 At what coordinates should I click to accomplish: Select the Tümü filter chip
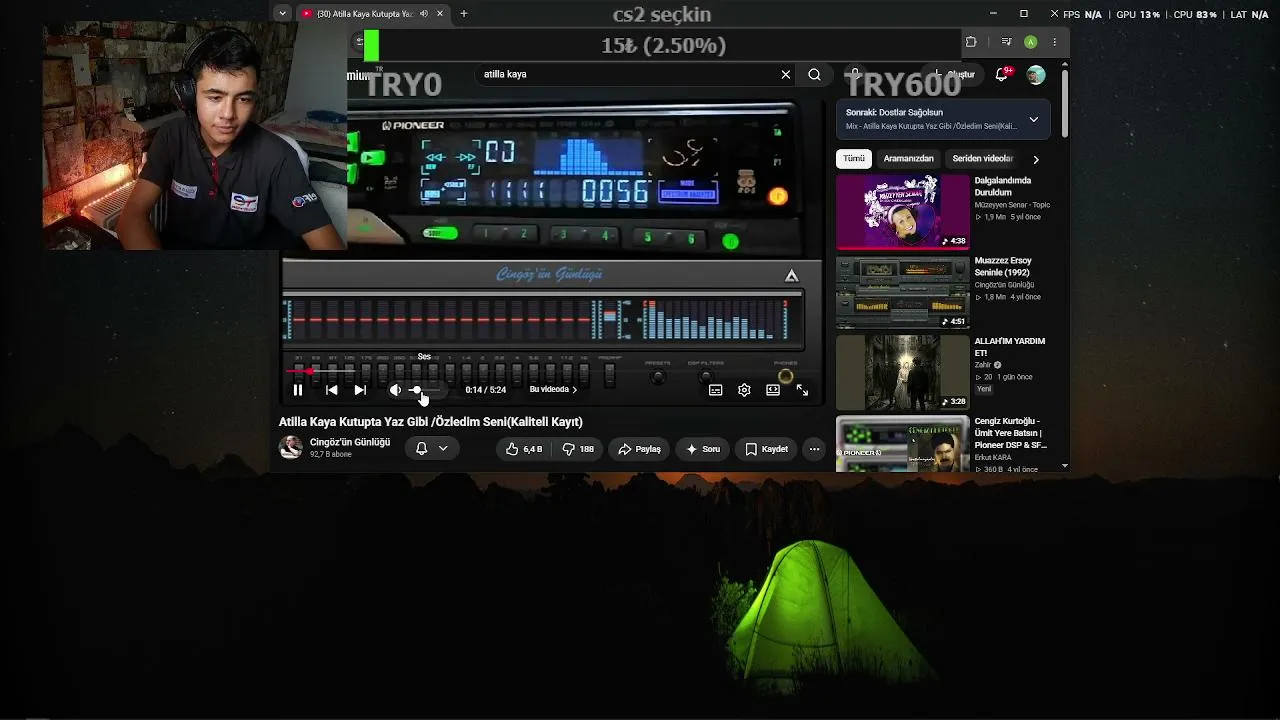(854, 159)
